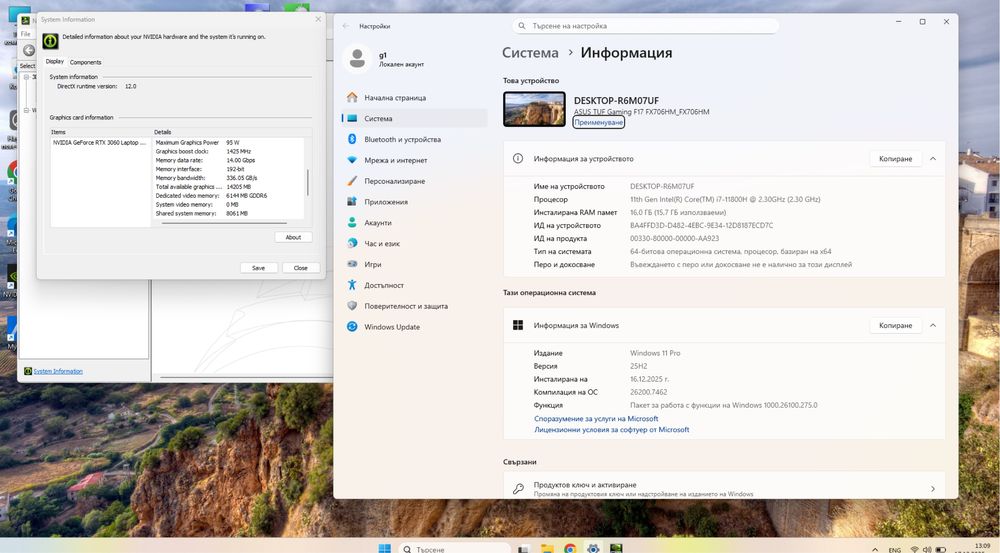Viewport: 1000px width, 553px height.
Task: Click the Wi-Fi network tray icon
Action: click(x=915, y=549)
